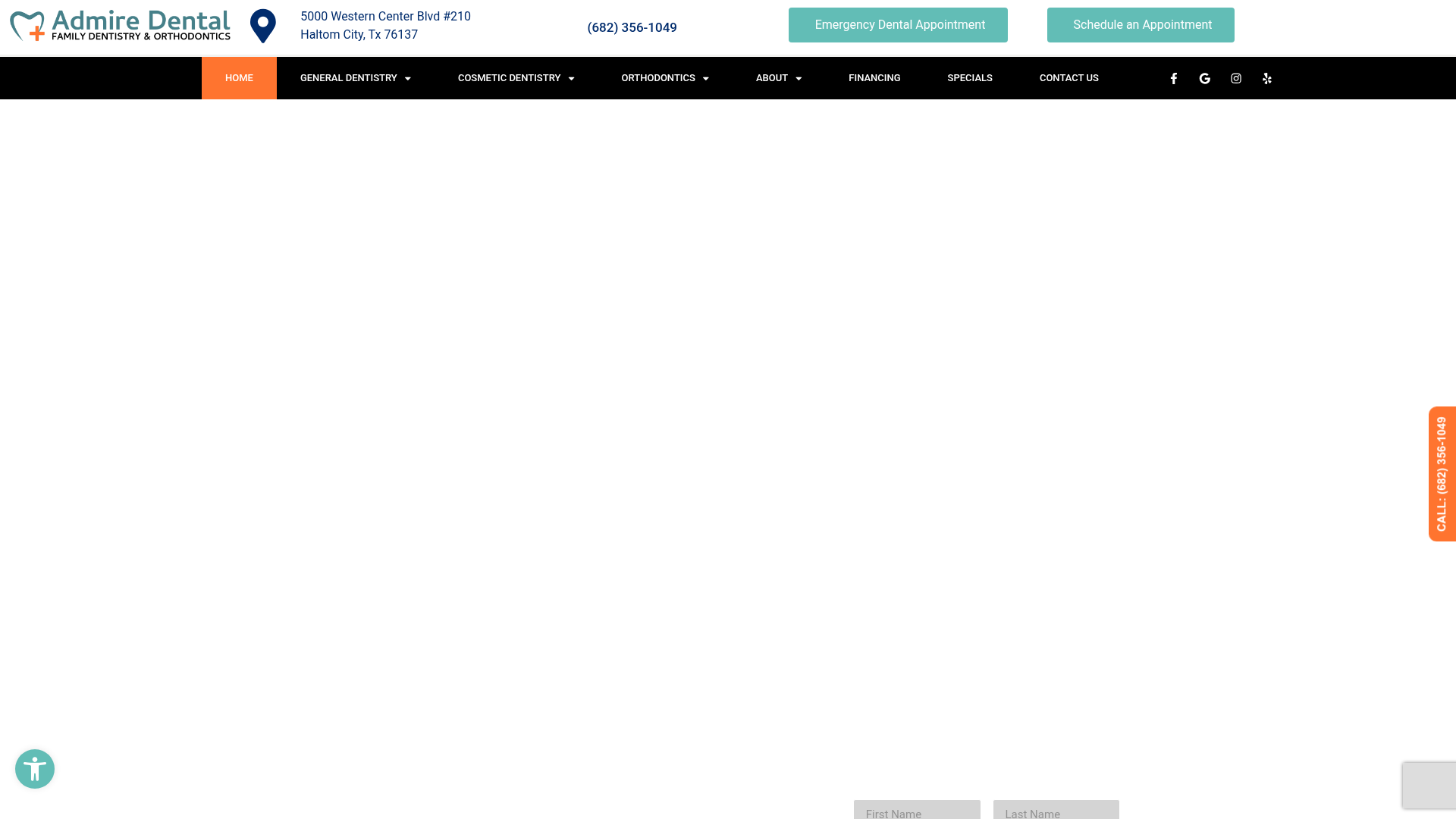Open the Google profile icon link
This screenshot has width=1456, height=819.
tap(1204, 79)
